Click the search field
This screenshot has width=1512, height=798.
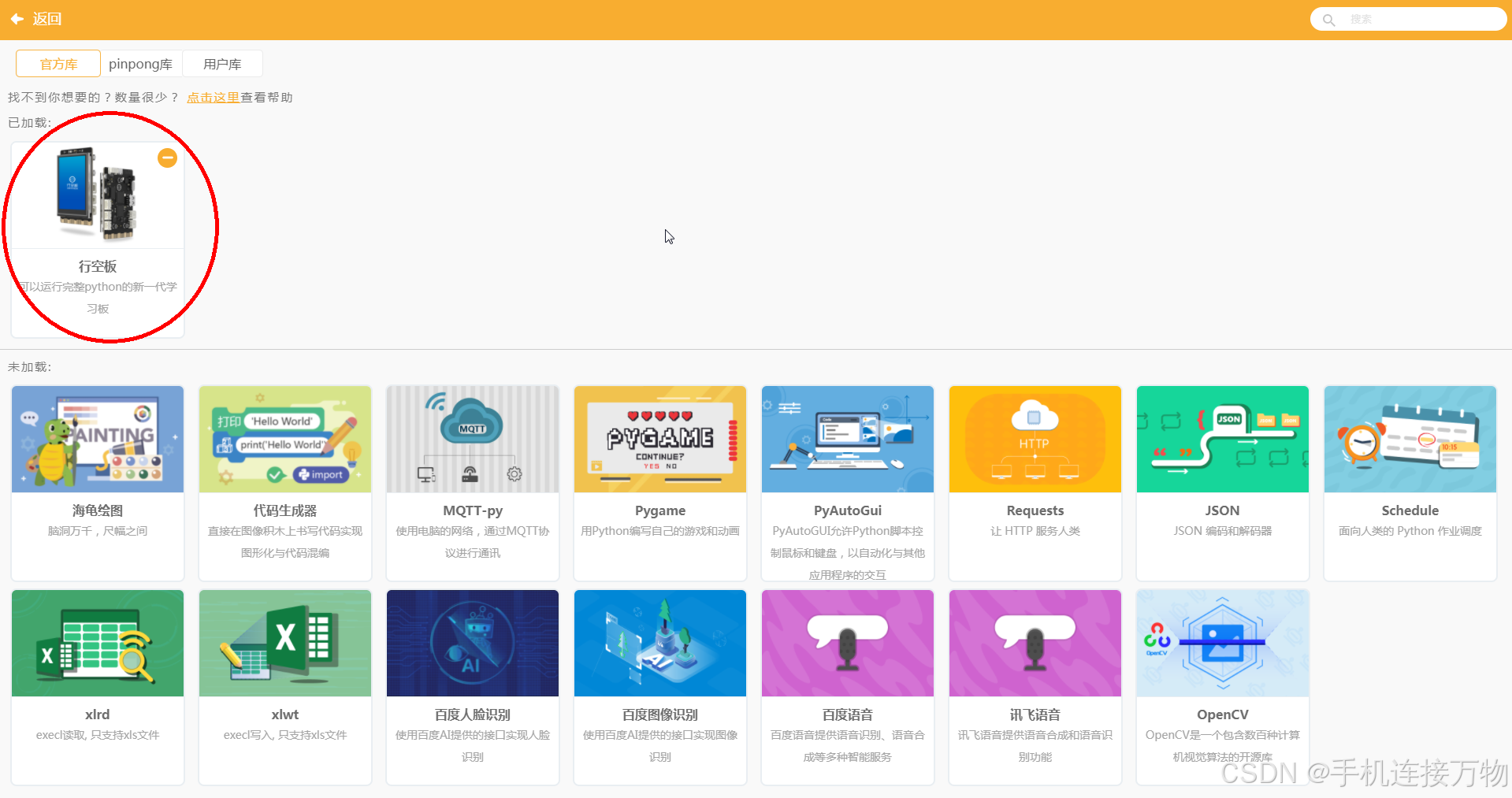(1408, 19)
